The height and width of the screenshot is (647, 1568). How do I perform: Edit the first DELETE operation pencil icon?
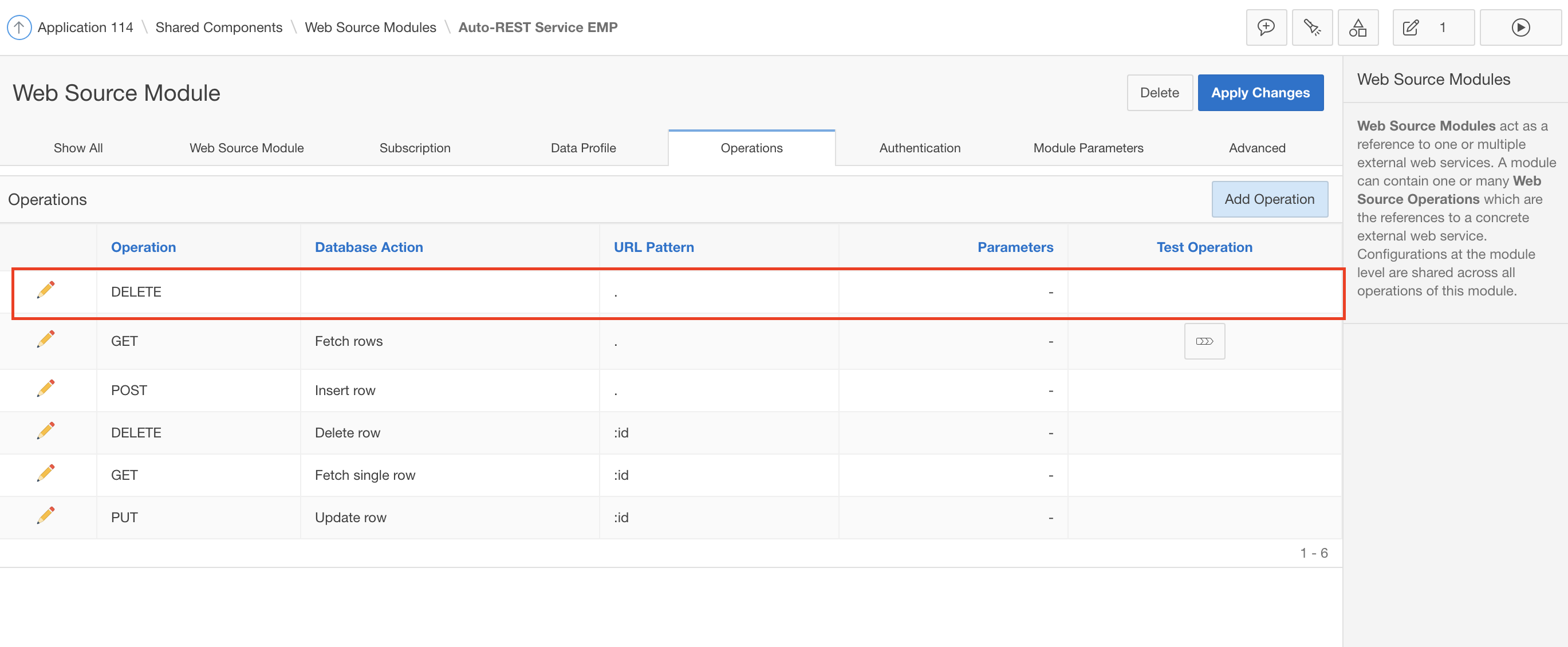point(46,290)
